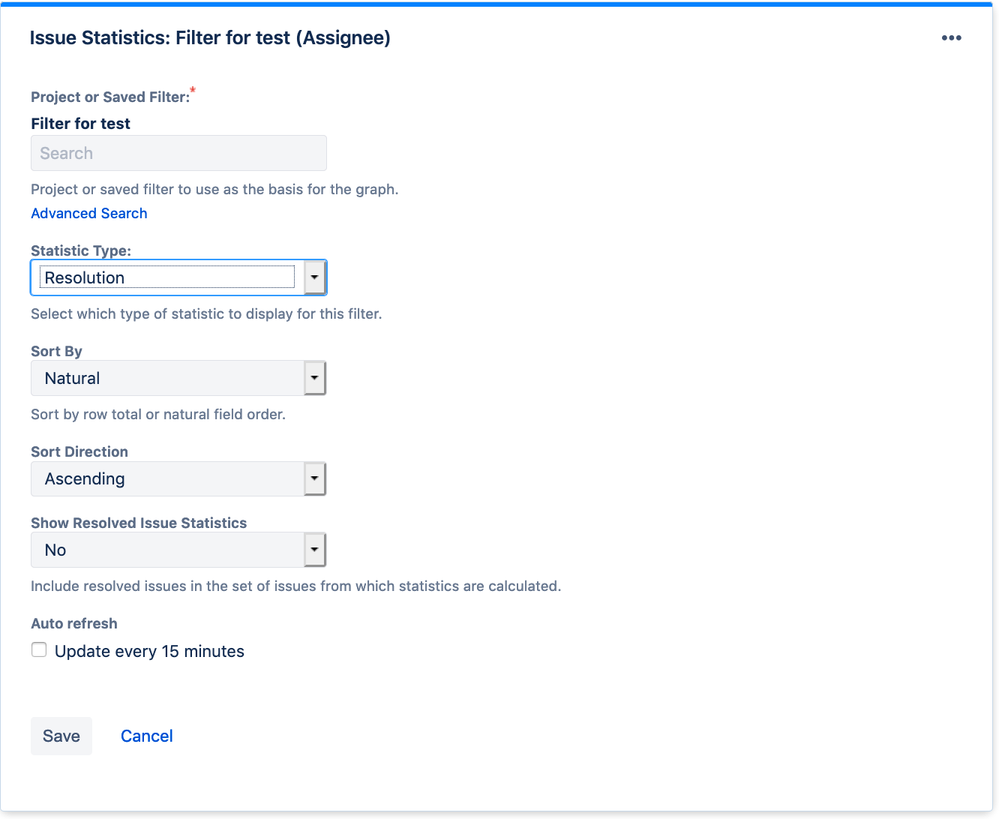This screenshot has width=999, height=819.
Task: Open the gadget more options menu
Action: (x=951, y=38)
